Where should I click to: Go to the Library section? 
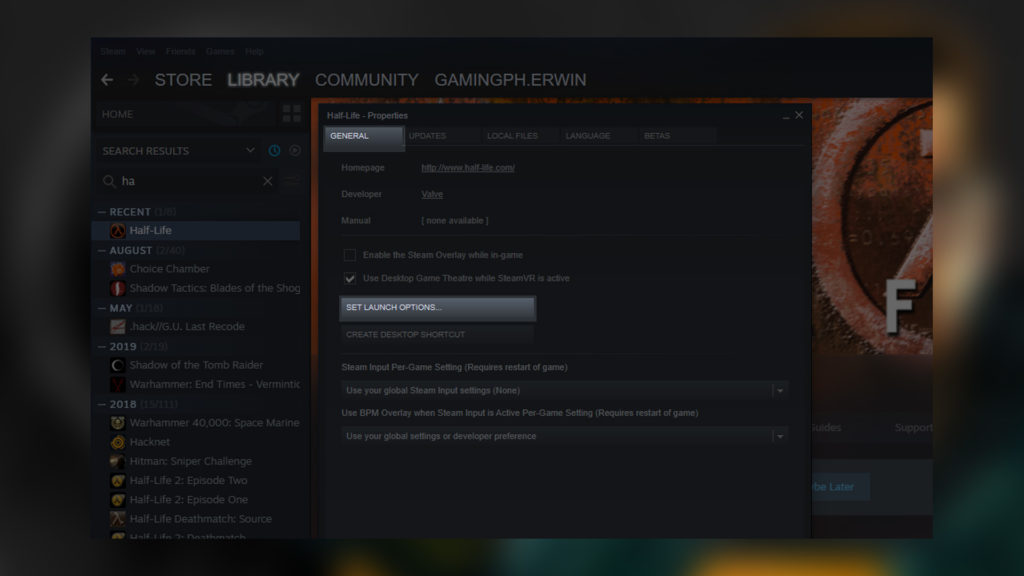(x=263, y=80)
